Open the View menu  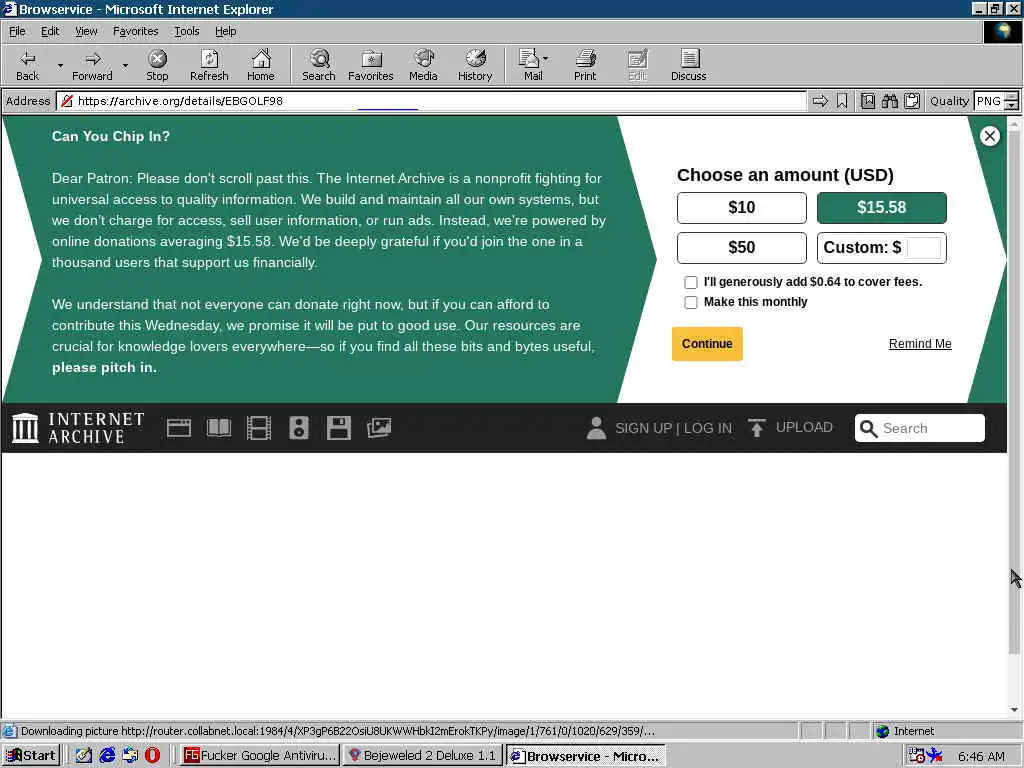point(86,31)
